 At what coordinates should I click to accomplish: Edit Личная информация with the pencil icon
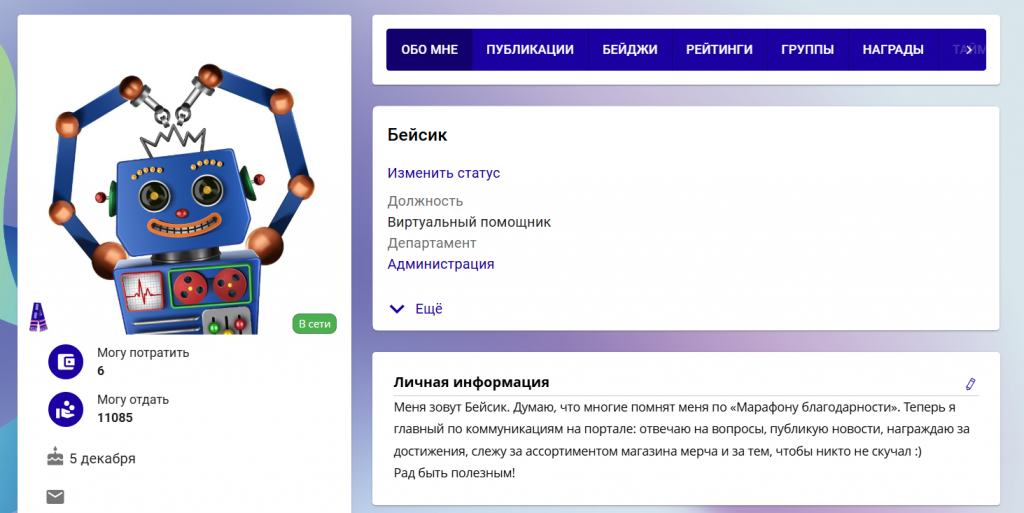969,384
